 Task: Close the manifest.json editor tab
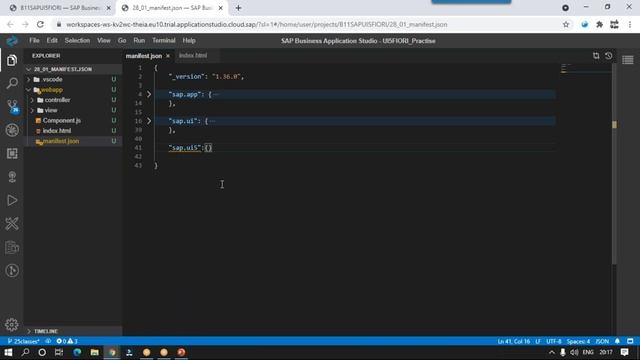[168, 56]
